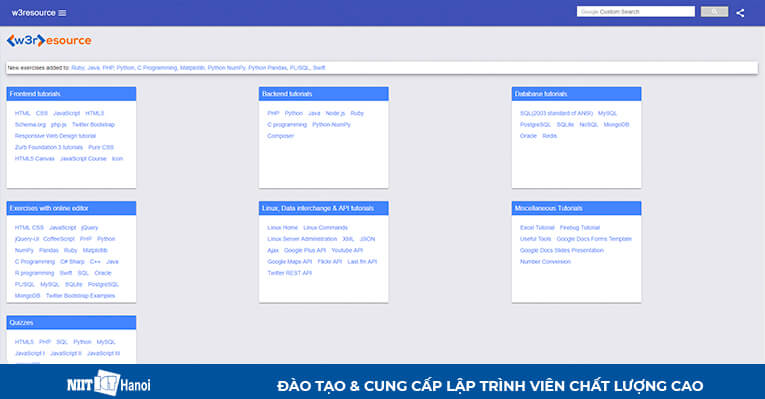Open PostgreSQL link in Database tutorials
The width and height of the screenshot is (765, 399).
pyautogui.click(x=535, y=125)
